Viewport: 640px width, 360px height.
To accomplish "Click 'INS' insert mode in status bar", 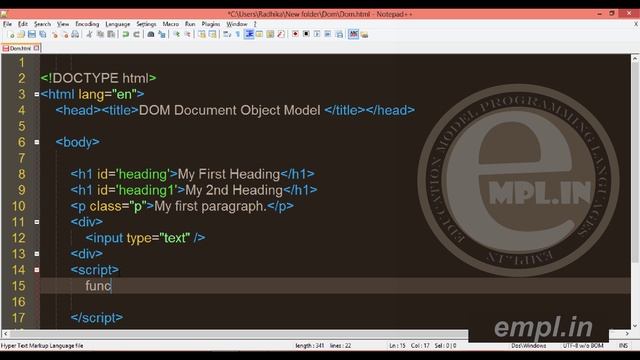I will coord(623,346).
